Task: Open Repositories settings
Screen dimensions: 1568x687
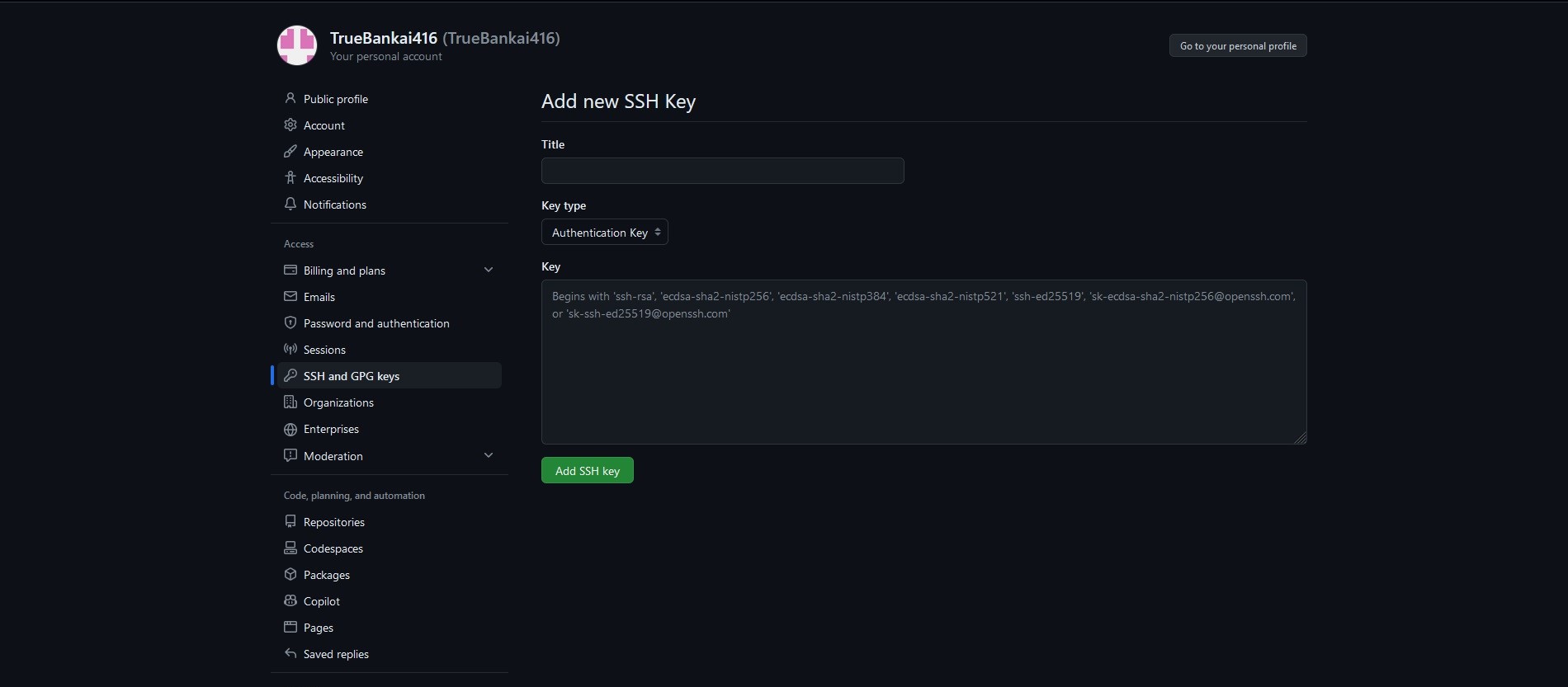Action: pyautogui.click(x=390, y=521)
